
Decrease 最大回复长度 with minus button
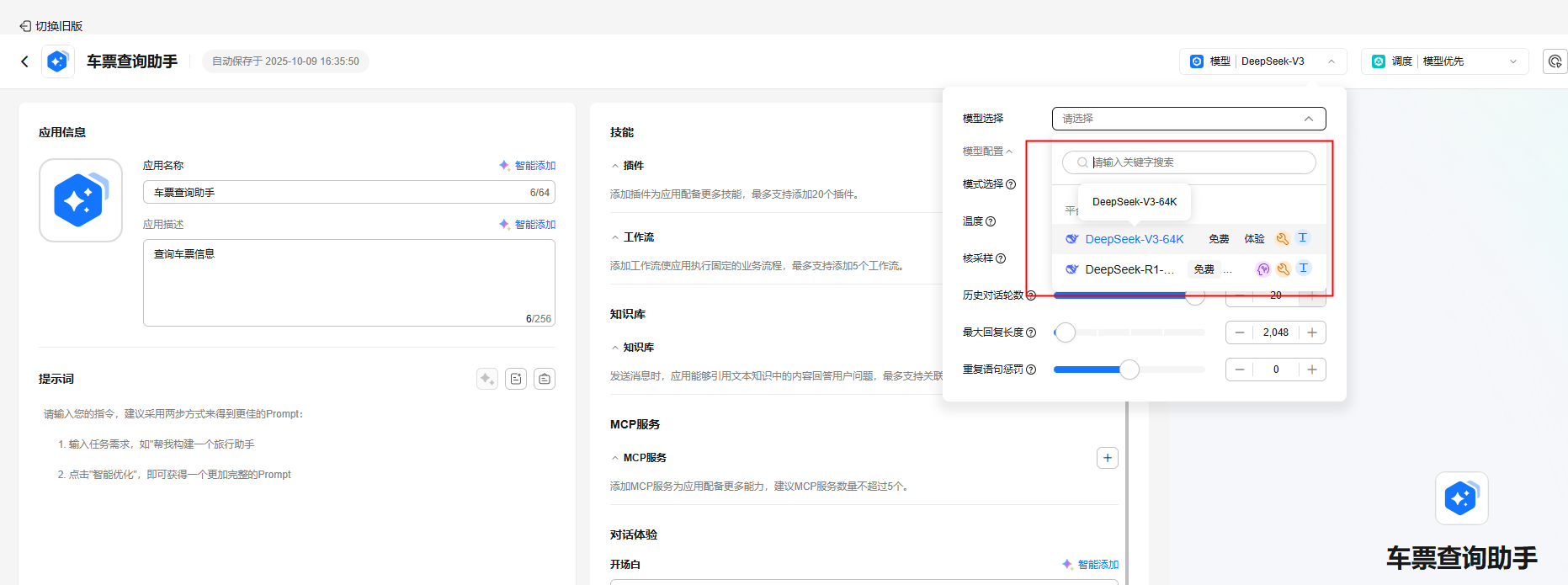point(1240,332)
